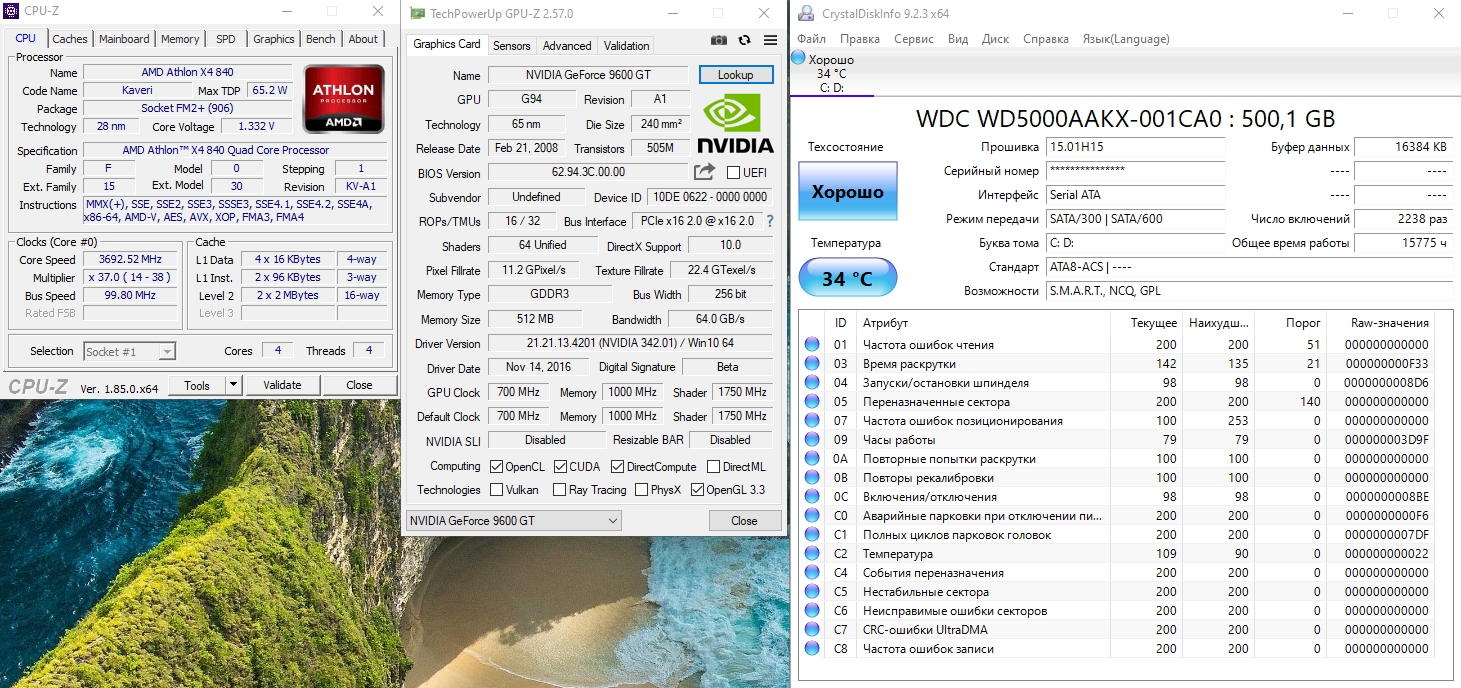
Task: Click the Прошивка 15.01H15 field
Action: tap(1135, 147)
